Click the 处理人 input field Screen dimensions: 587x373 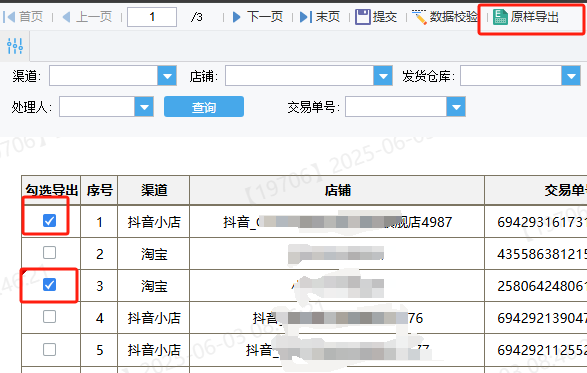point(97,107)
